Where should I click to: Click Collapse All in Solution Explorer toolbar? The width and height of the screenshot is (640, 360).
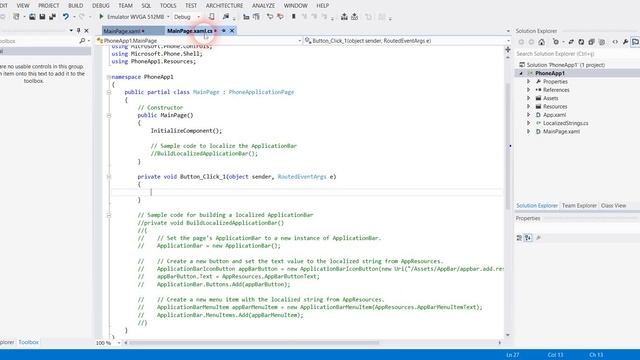coord(591,42)
